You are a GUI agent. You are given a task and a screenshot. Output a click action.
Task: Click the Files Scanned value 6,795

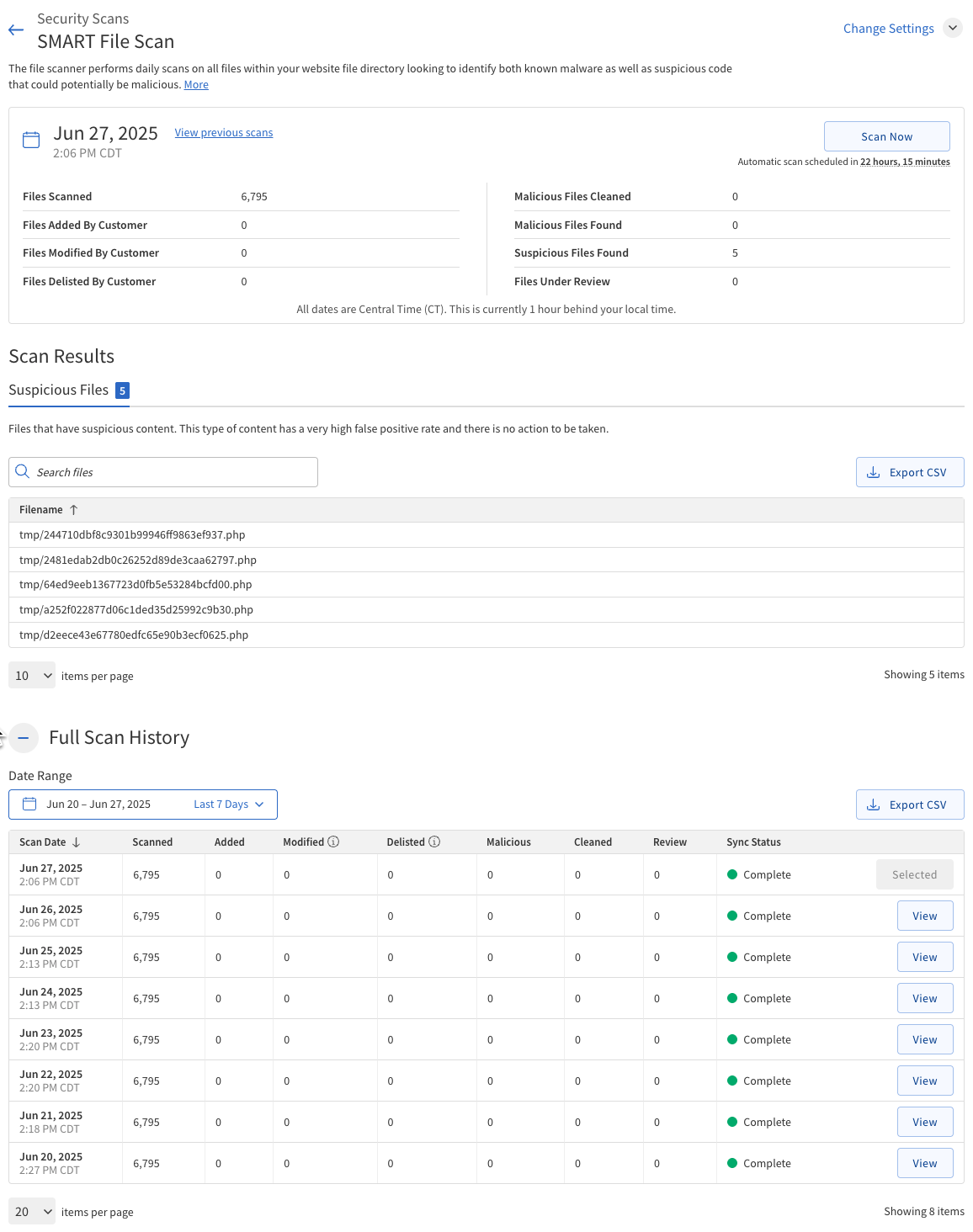(x=254, y=197)
